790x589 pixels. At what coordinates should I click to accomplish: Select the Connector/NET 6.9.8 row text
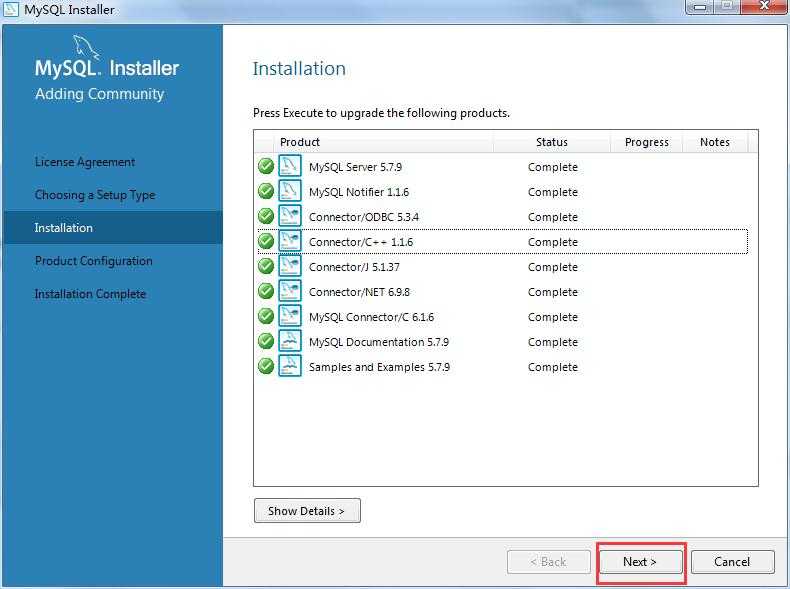(x=359, y=292)
